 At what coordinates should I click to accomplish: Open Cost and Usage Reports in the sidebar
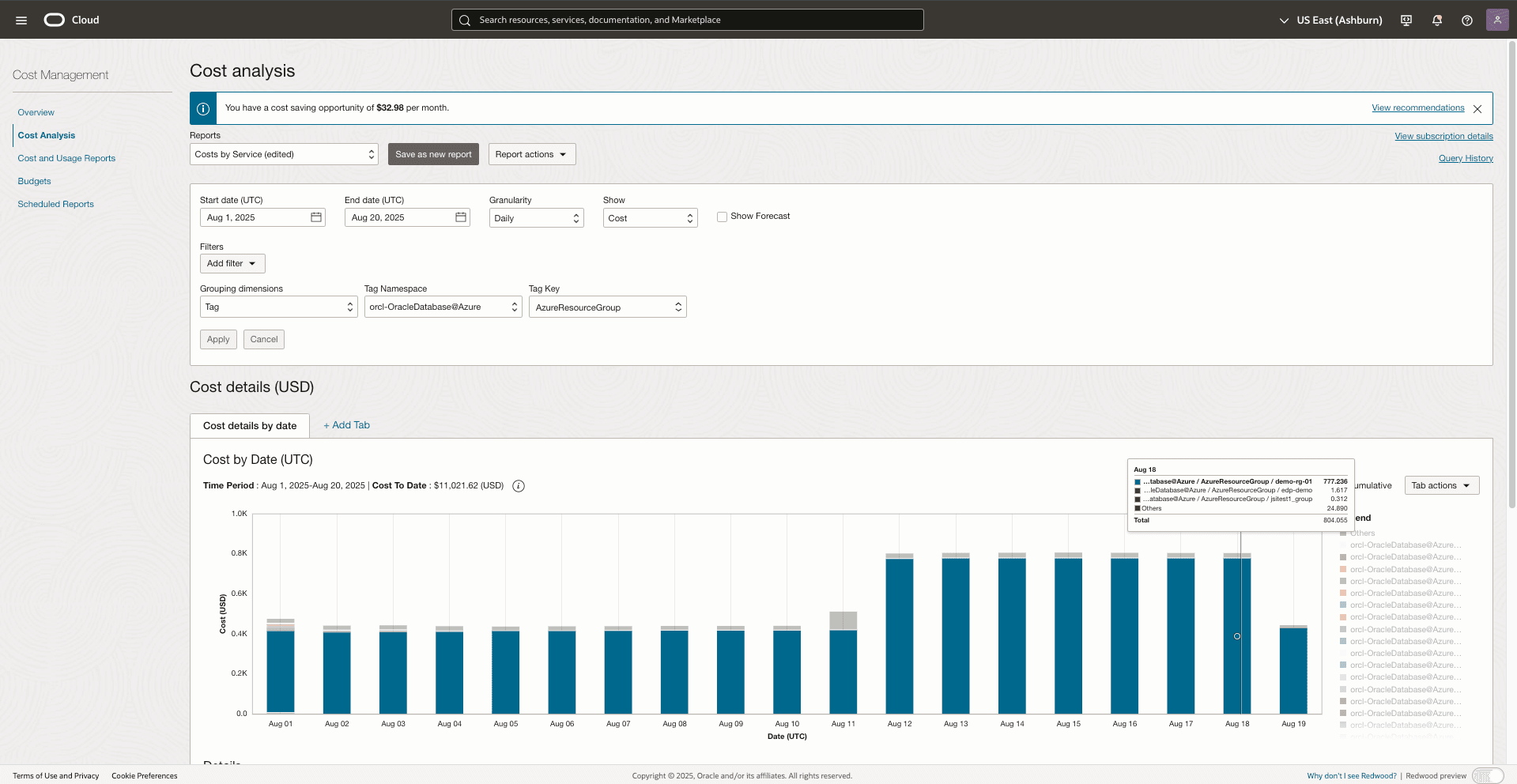pyautogui.click(x=66, y=158)
